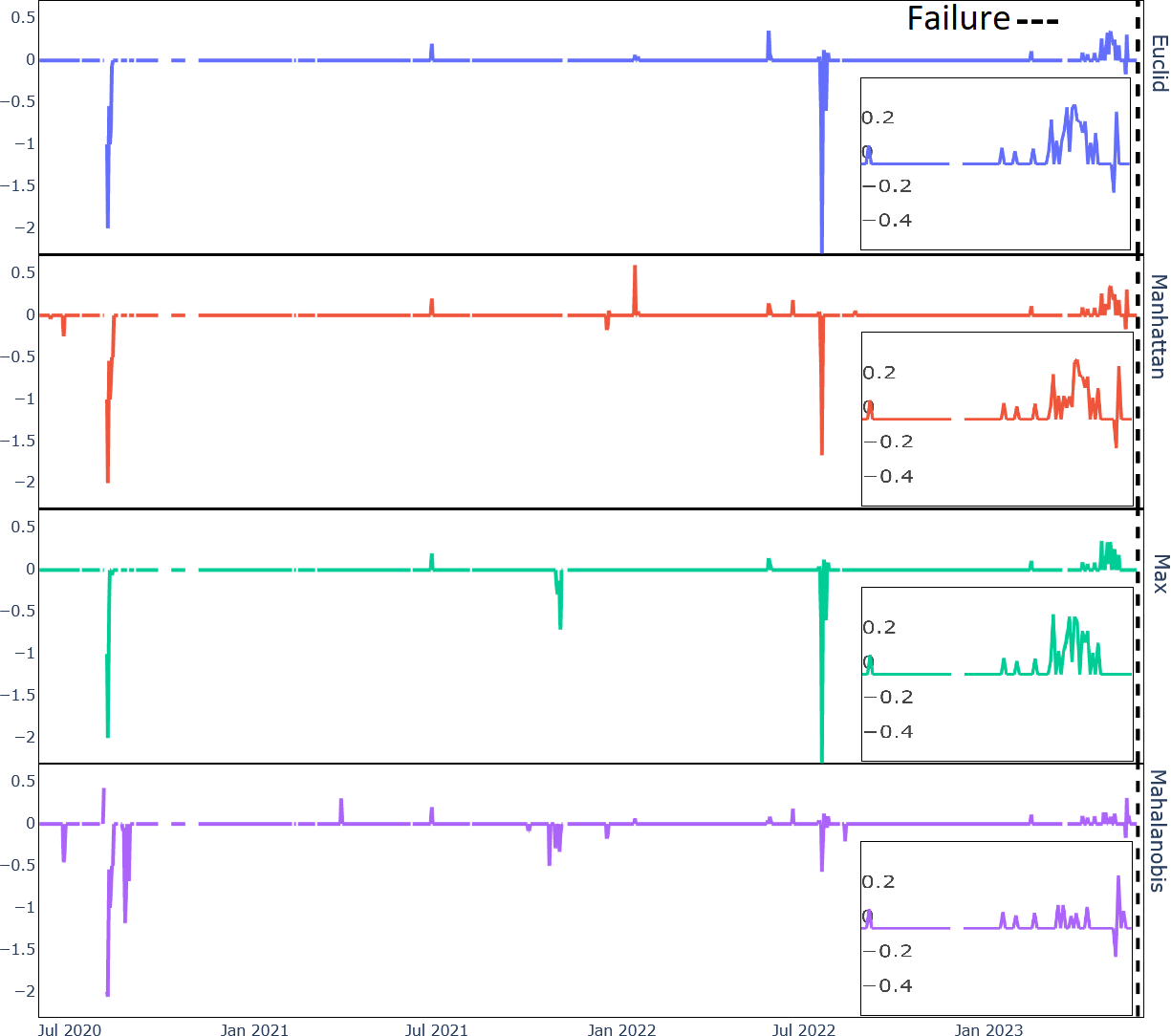Open the red Manhattan inset plot

996,419
